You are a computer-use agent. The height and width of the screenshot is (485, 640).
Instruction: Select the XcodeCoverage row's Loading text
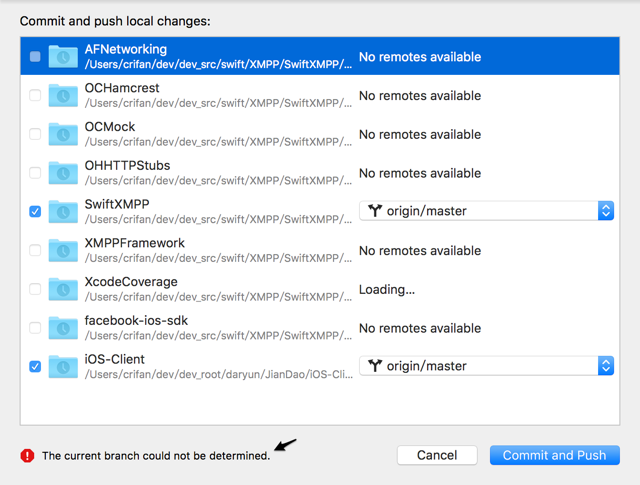click(386, 289)
